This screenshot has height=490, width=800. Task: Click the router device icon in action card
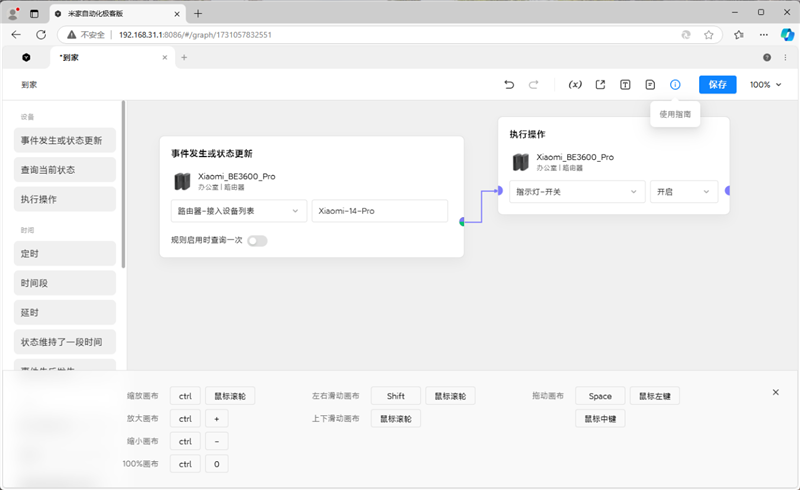pyautogui.click(x=520, y=162)
